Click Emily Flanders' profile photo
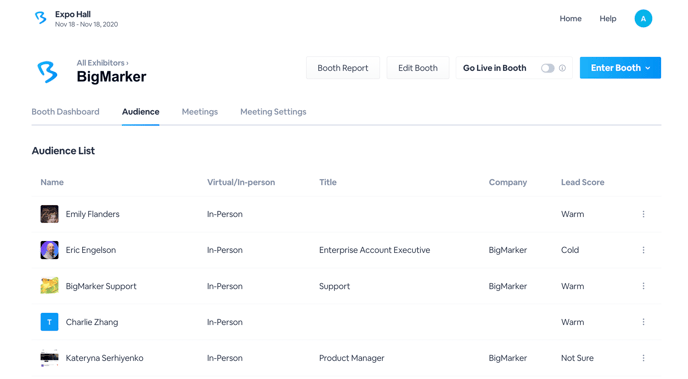This screenshot has width=688, height=379. [50, 214]
